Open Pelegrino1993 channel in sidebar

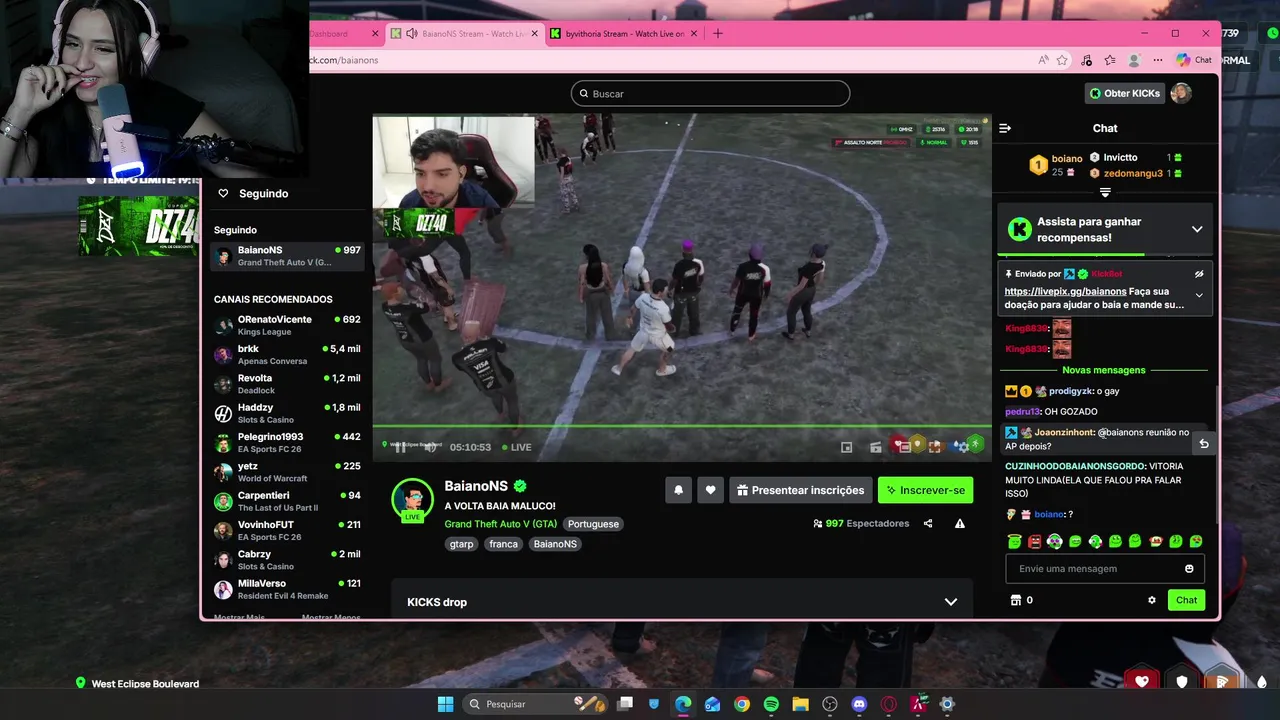point(287,443)
